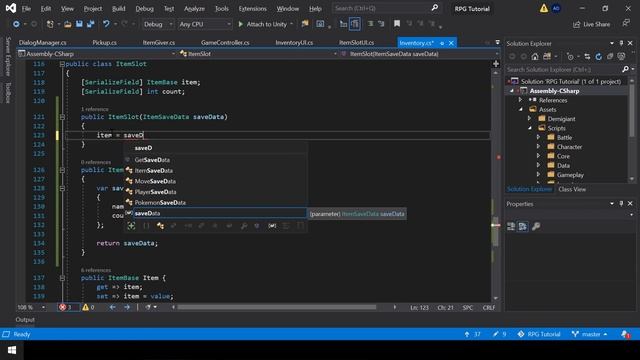Click the Categorized icon in Properties panel

[x=511, y=227]
